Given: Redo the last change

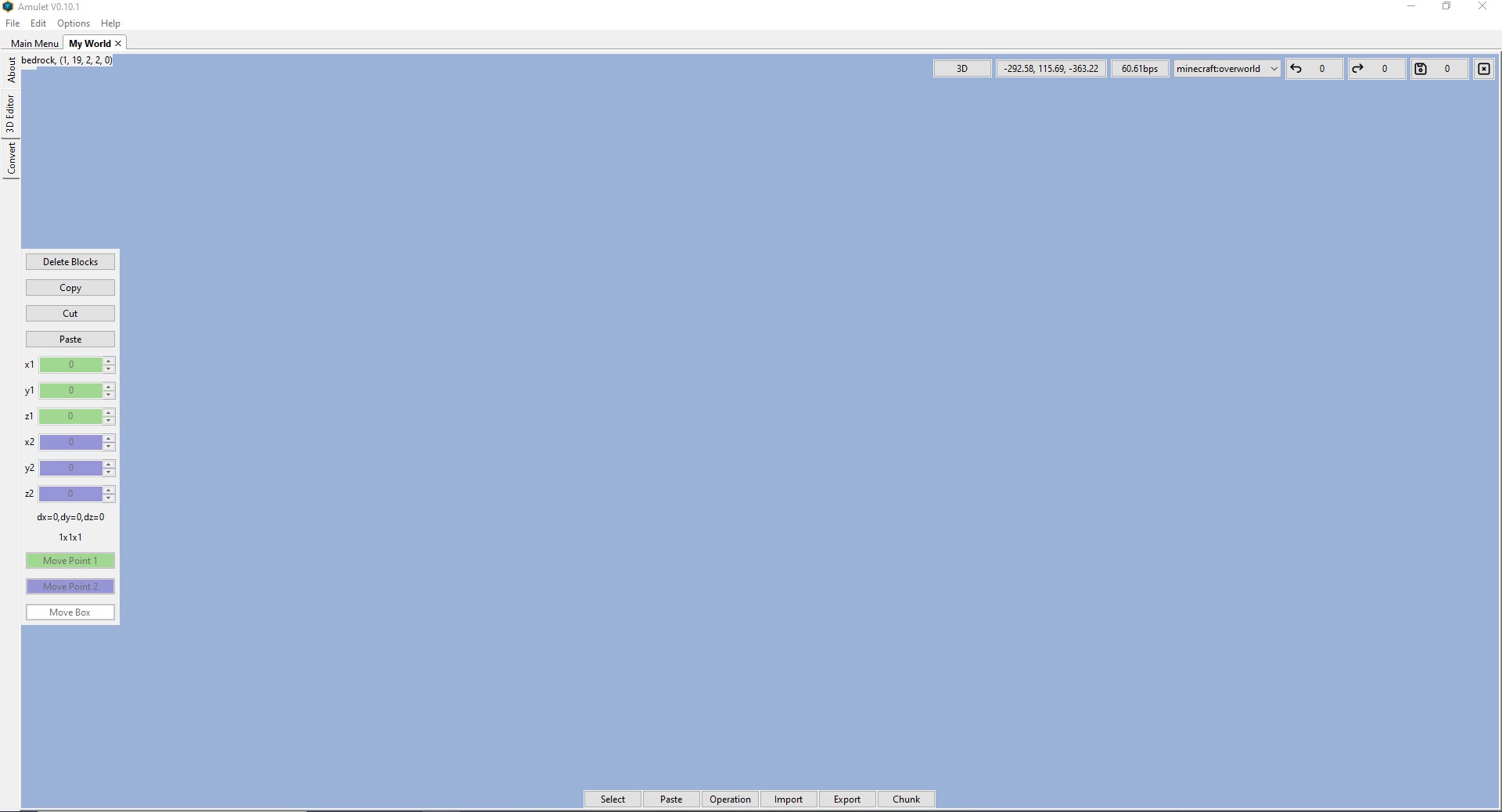Looking at the screenshot, I should (1357, 69).
